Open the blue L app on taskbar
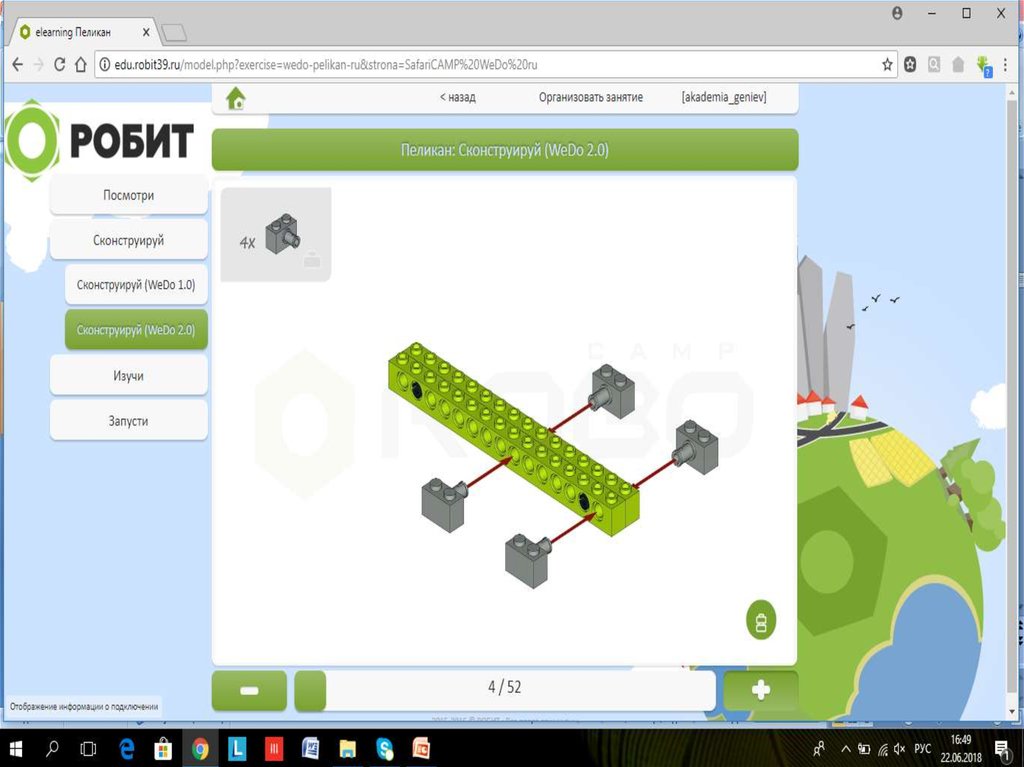This screenshot has height=767, width=1024. (237, 749)
